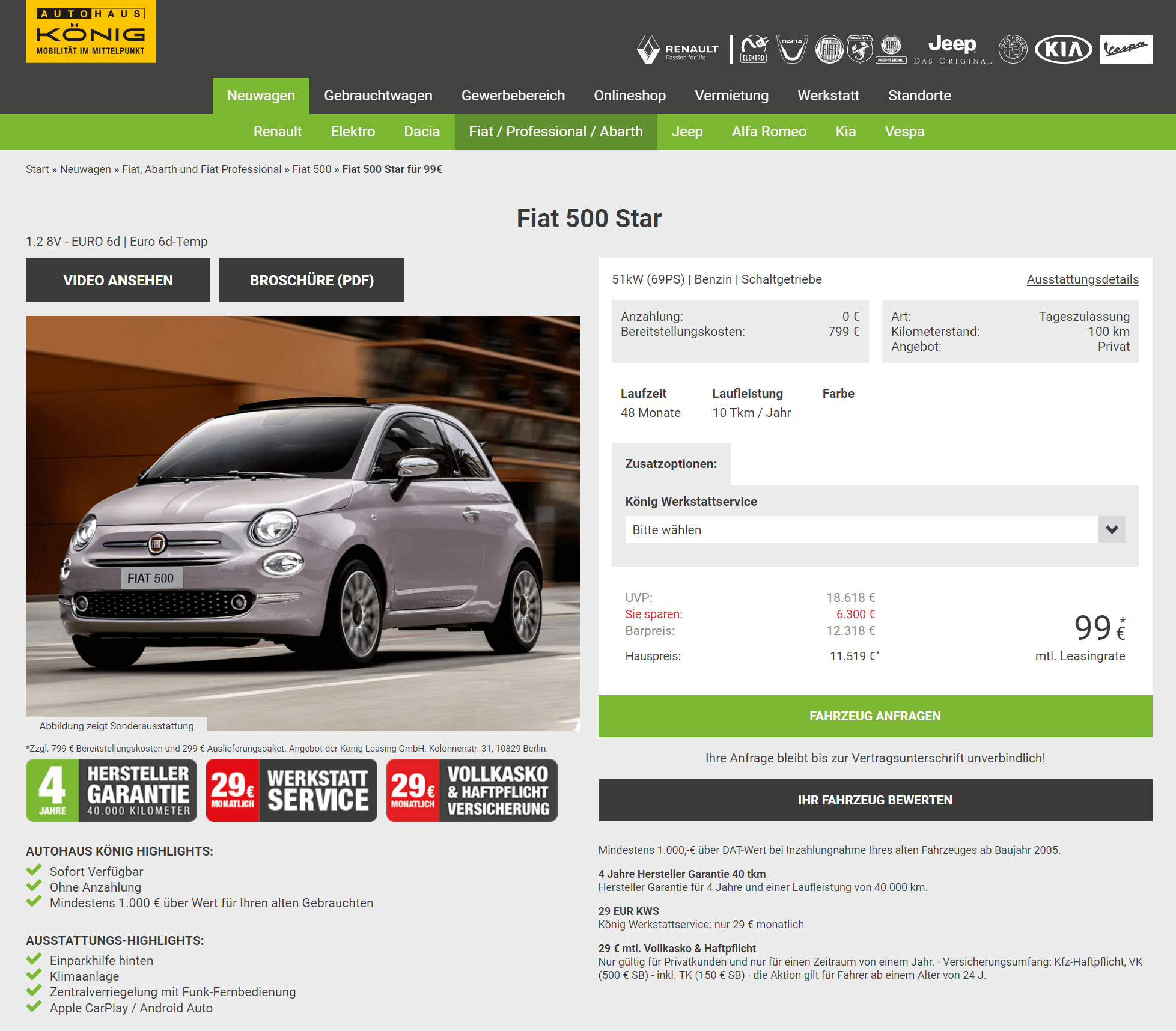Click the FAHRZEUG ANFRAGEN button
1176x1031 pixels.
pos(875,716)
